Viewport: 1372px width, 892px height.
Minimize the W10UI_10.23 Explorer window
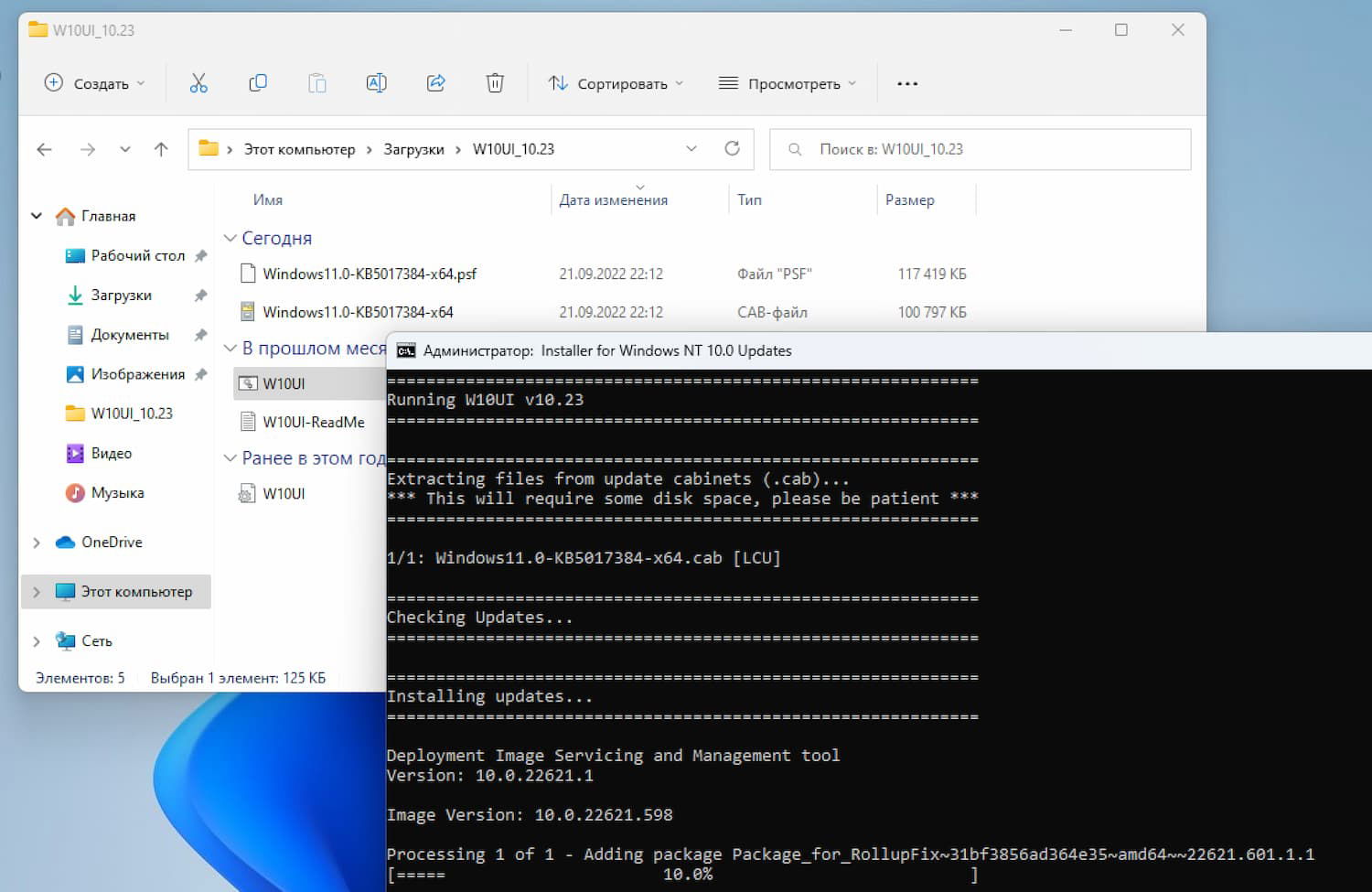coord(1066,30)
